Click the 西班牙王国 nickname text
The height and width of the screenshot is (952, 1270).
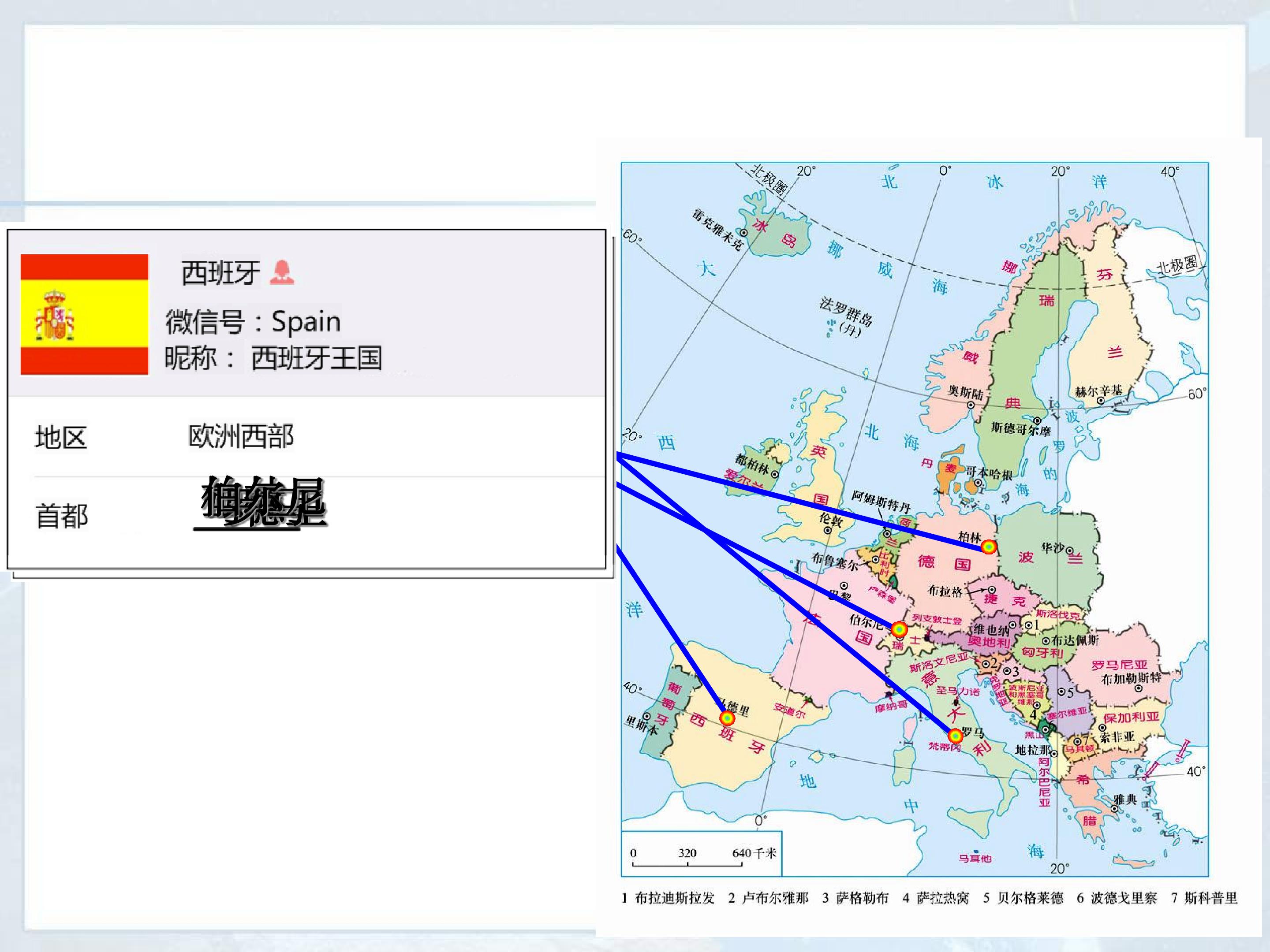pos(316,358)
